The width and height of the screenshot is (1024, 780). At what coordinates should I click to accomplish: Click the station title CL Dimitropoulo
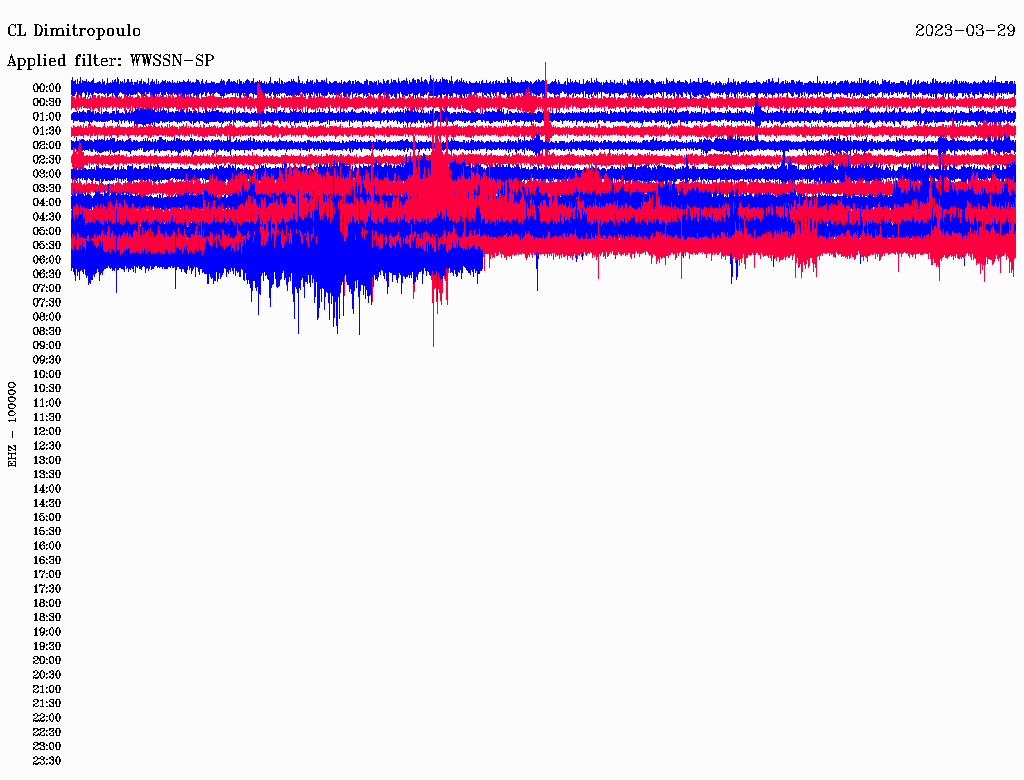coord(74,30)
